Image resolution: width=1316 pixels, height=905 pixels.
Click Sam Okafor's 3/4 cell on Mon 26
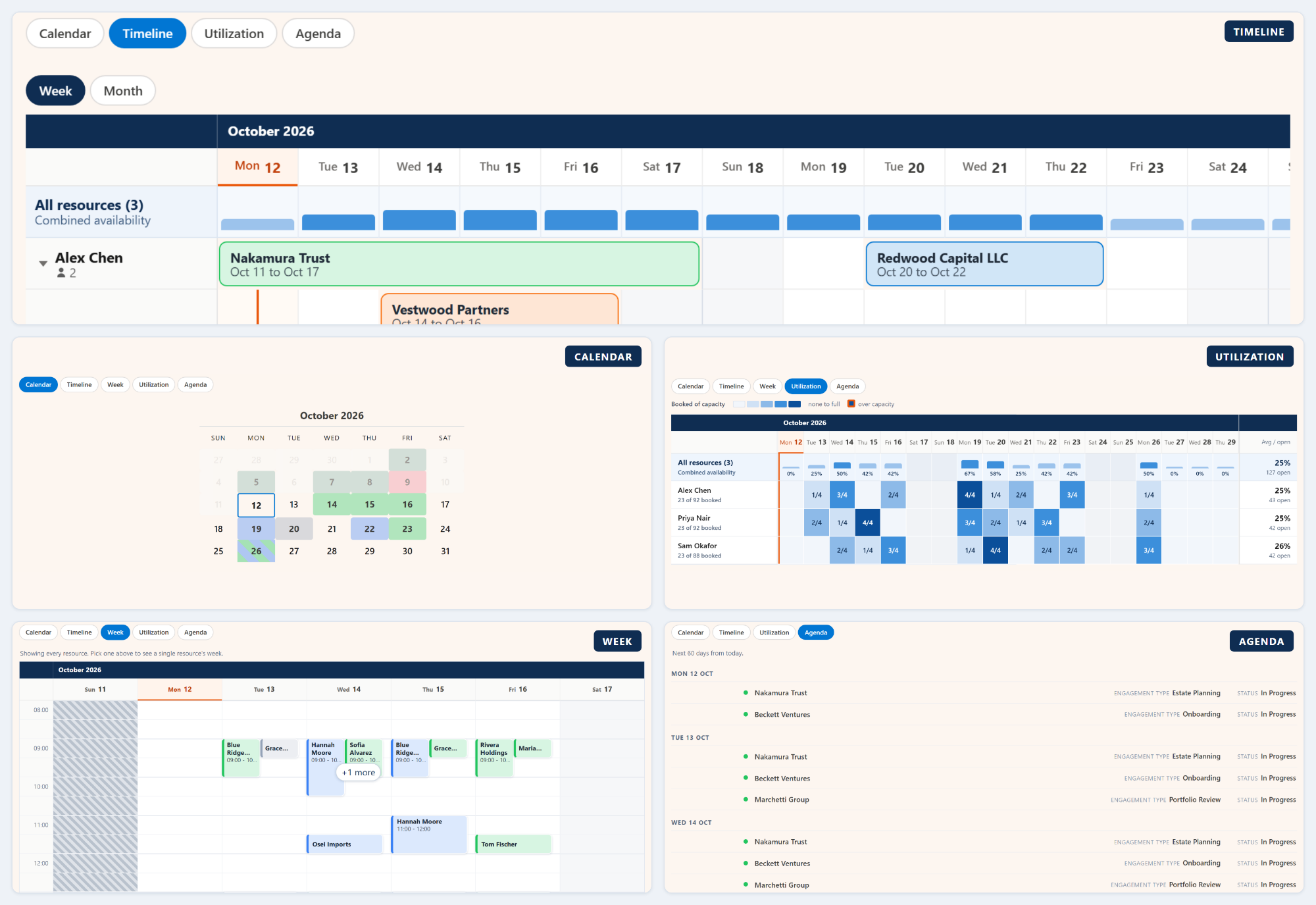(x=1149, y=550)
